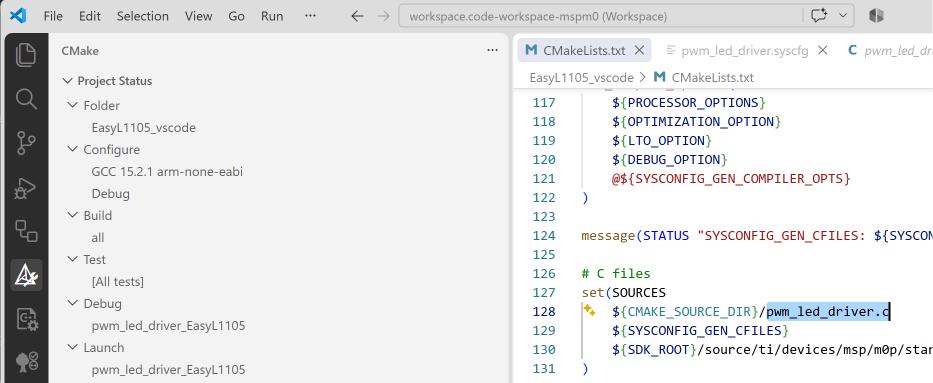Open the Copilot chat icon
Viewport: 933px width, 383px height.
(820, 16)
